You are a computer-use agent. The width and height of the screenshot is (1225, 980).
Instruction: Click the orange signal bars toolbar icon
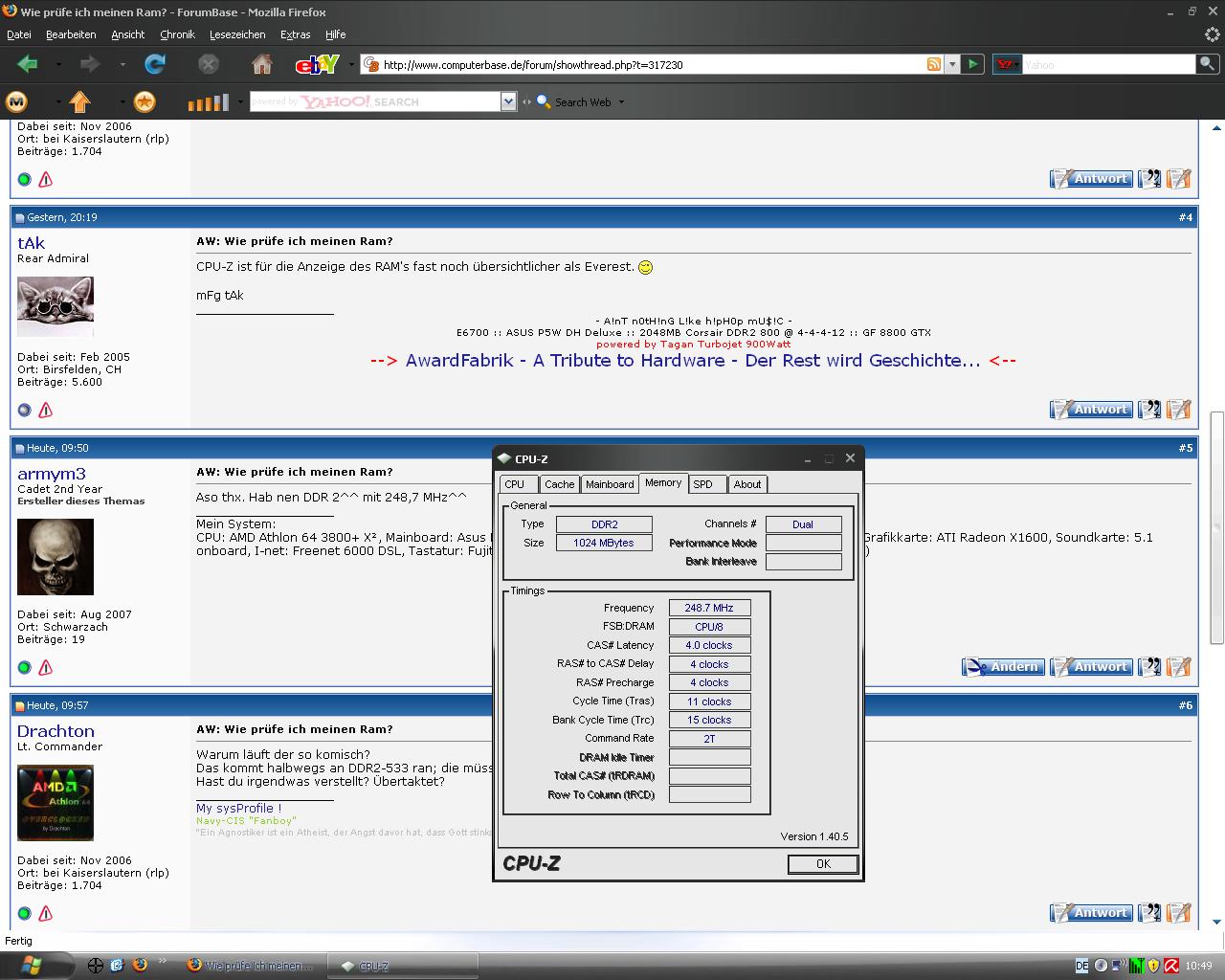208,101
